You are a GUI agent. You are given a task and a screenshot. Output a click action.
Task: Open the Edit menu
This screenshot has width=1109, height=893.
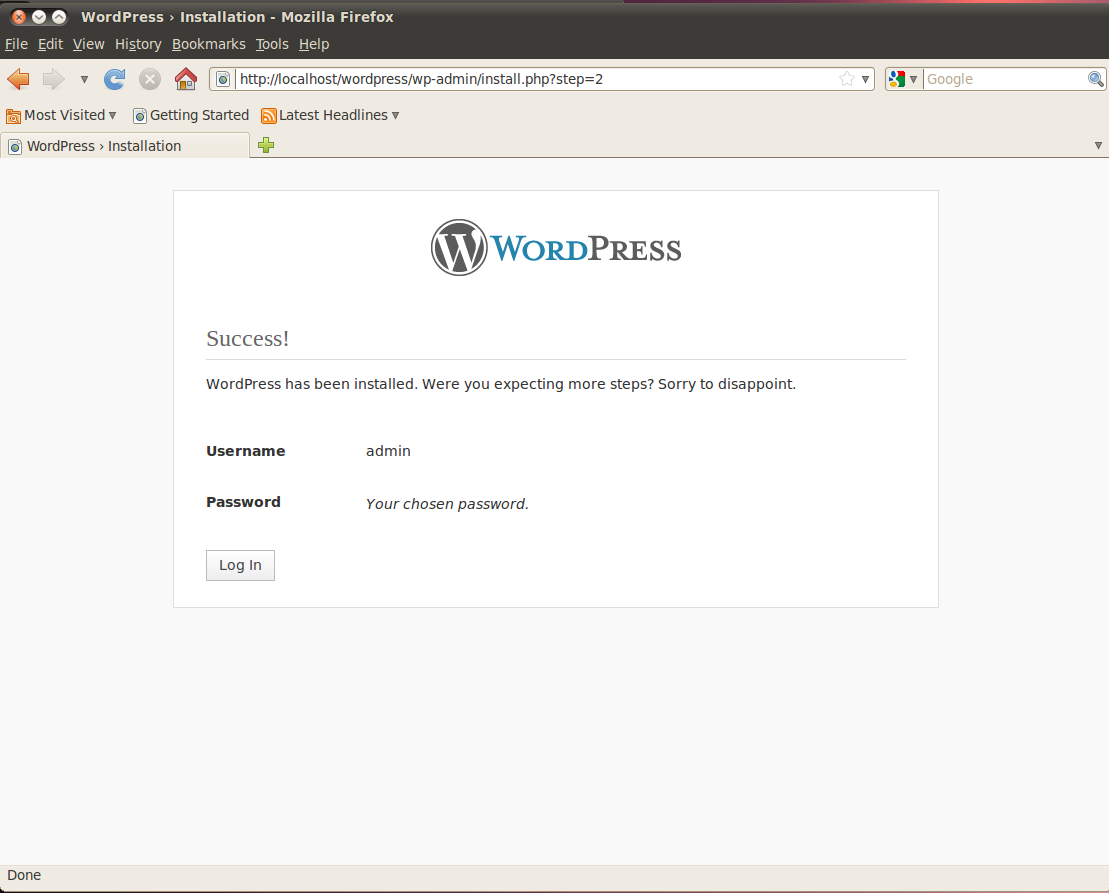click(50, 44)
